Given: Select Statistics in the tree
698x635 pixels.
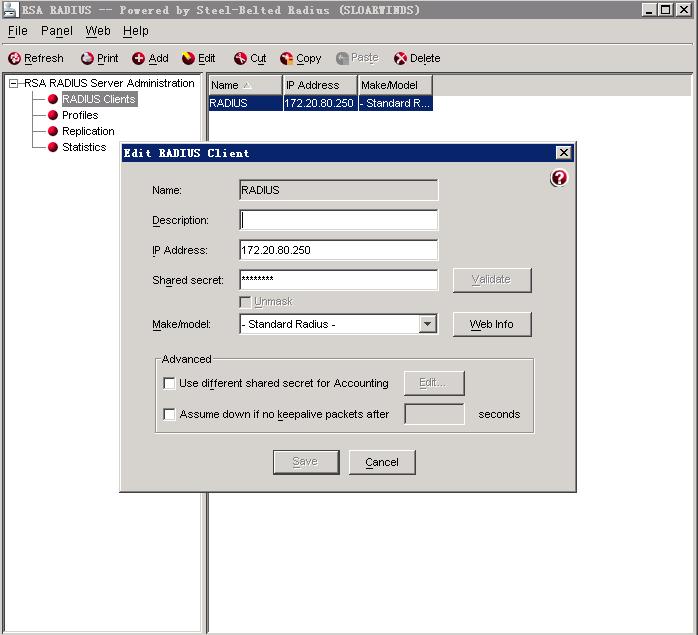Looking at the screenshot, I should pos(84,147).
